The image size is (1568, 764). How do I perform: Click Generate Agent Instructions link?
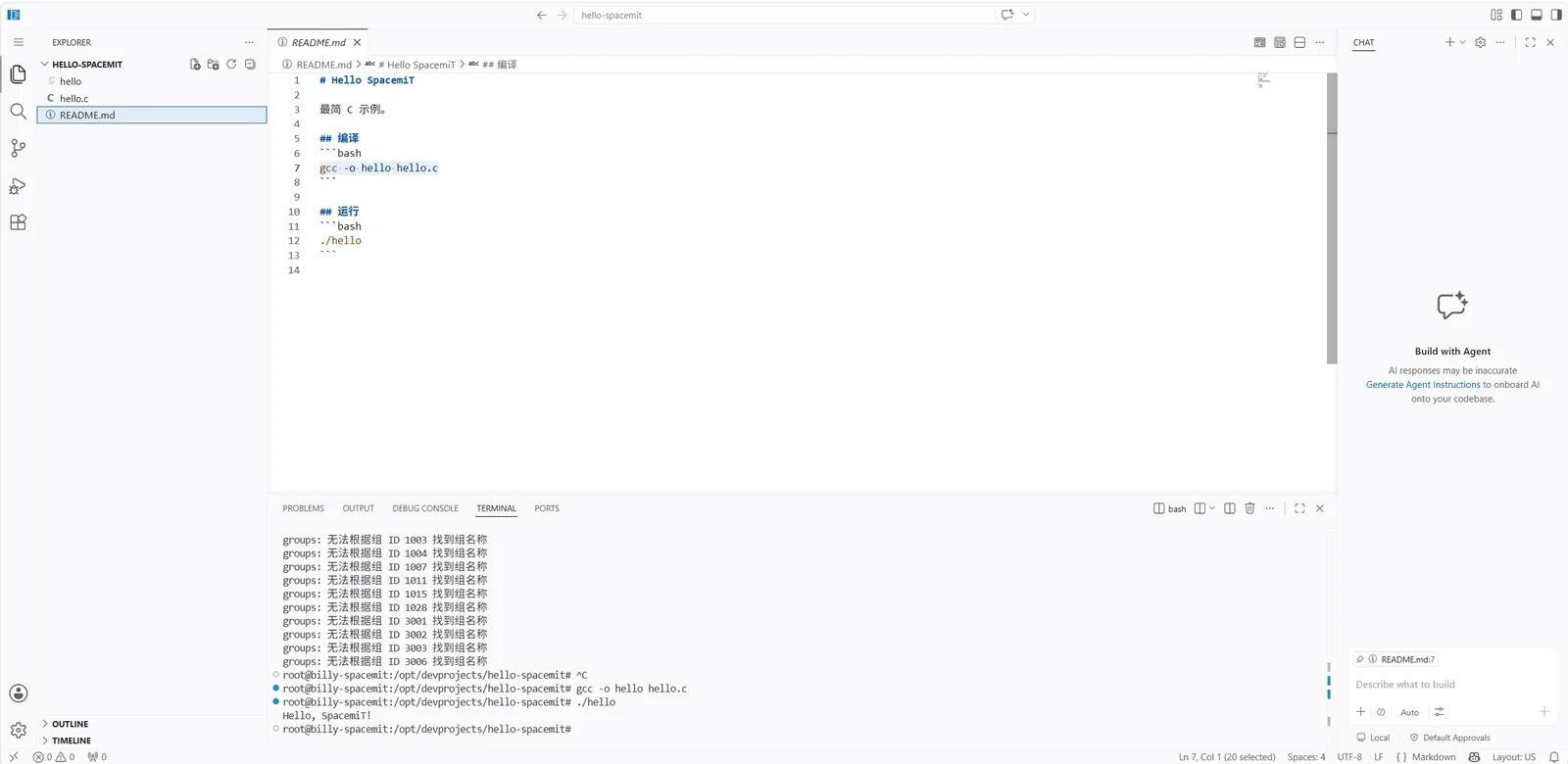coord(1423,385)
